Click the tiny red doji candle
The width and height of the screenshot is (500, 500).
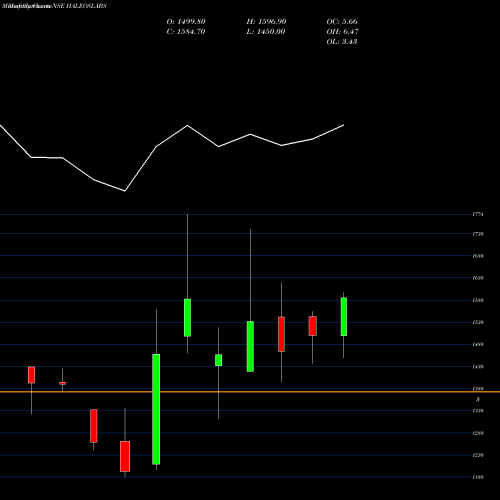62,383
